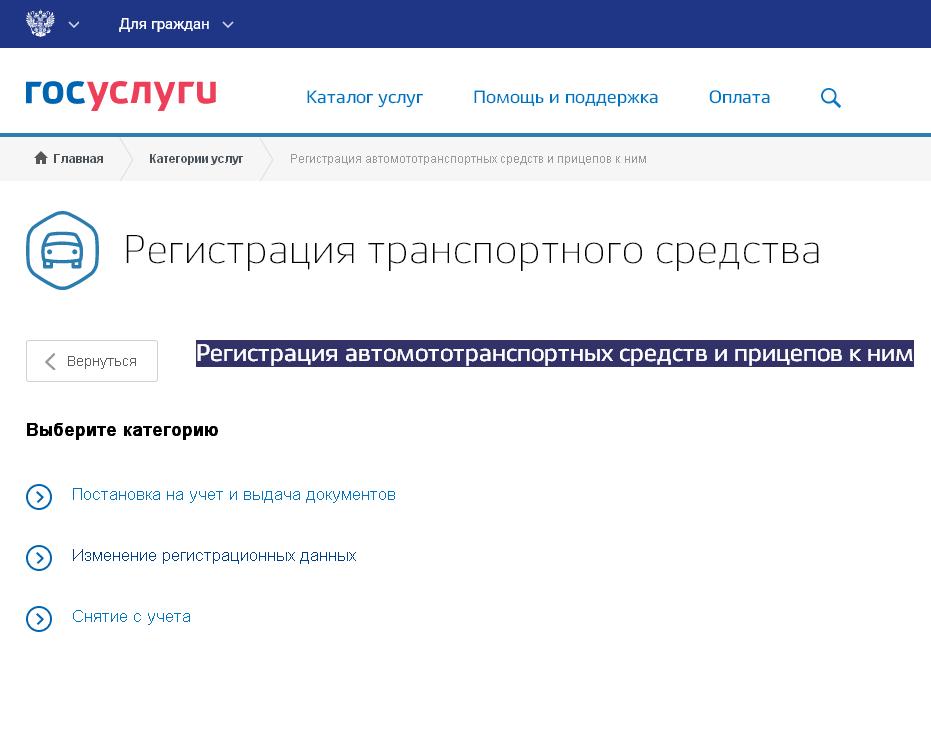Click arrow icon beside 'Постановка на учет'
Image resolution: width=931 pixels, height=729 pixels.
39,497
